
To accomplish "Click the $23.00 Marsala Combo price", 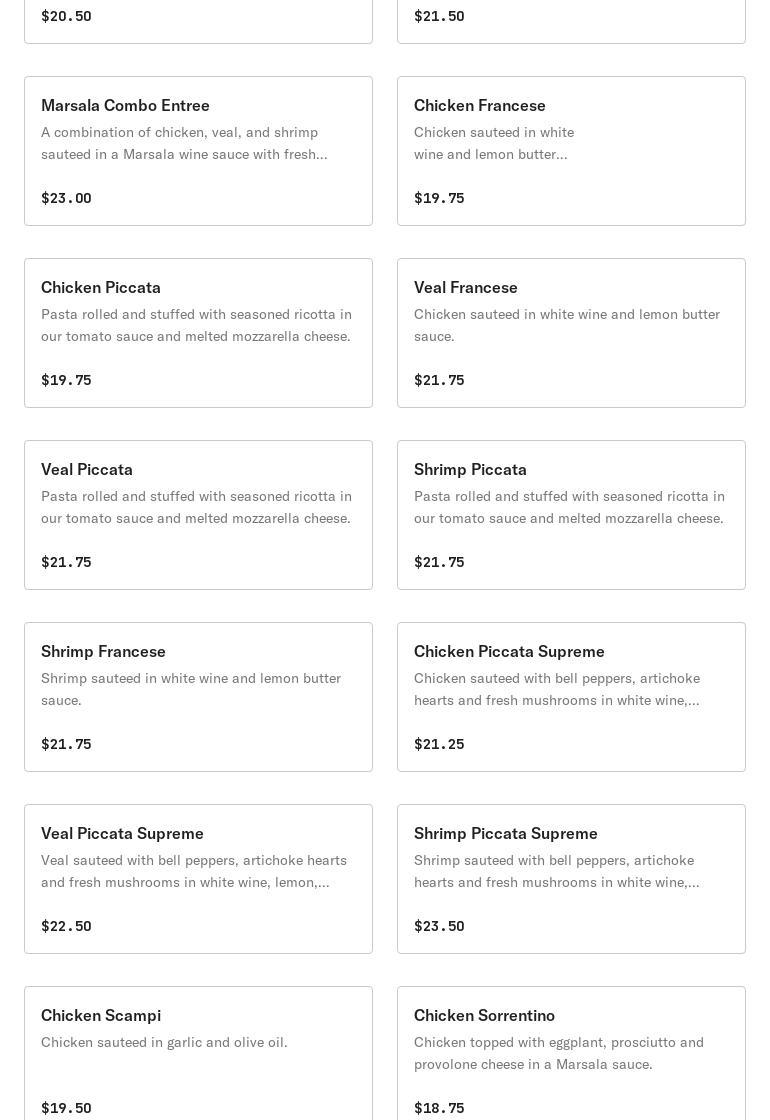I will click(x=66, y=198).
